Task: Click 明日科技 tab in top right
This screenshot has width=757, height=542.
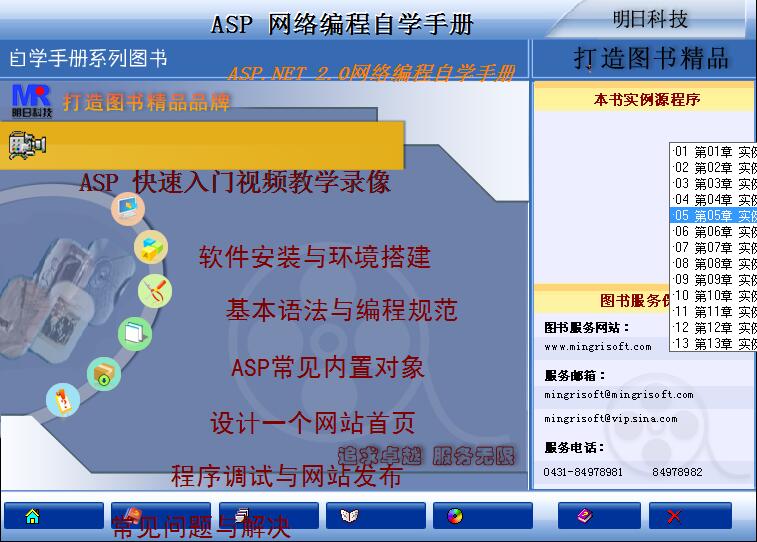Action: 650,20
